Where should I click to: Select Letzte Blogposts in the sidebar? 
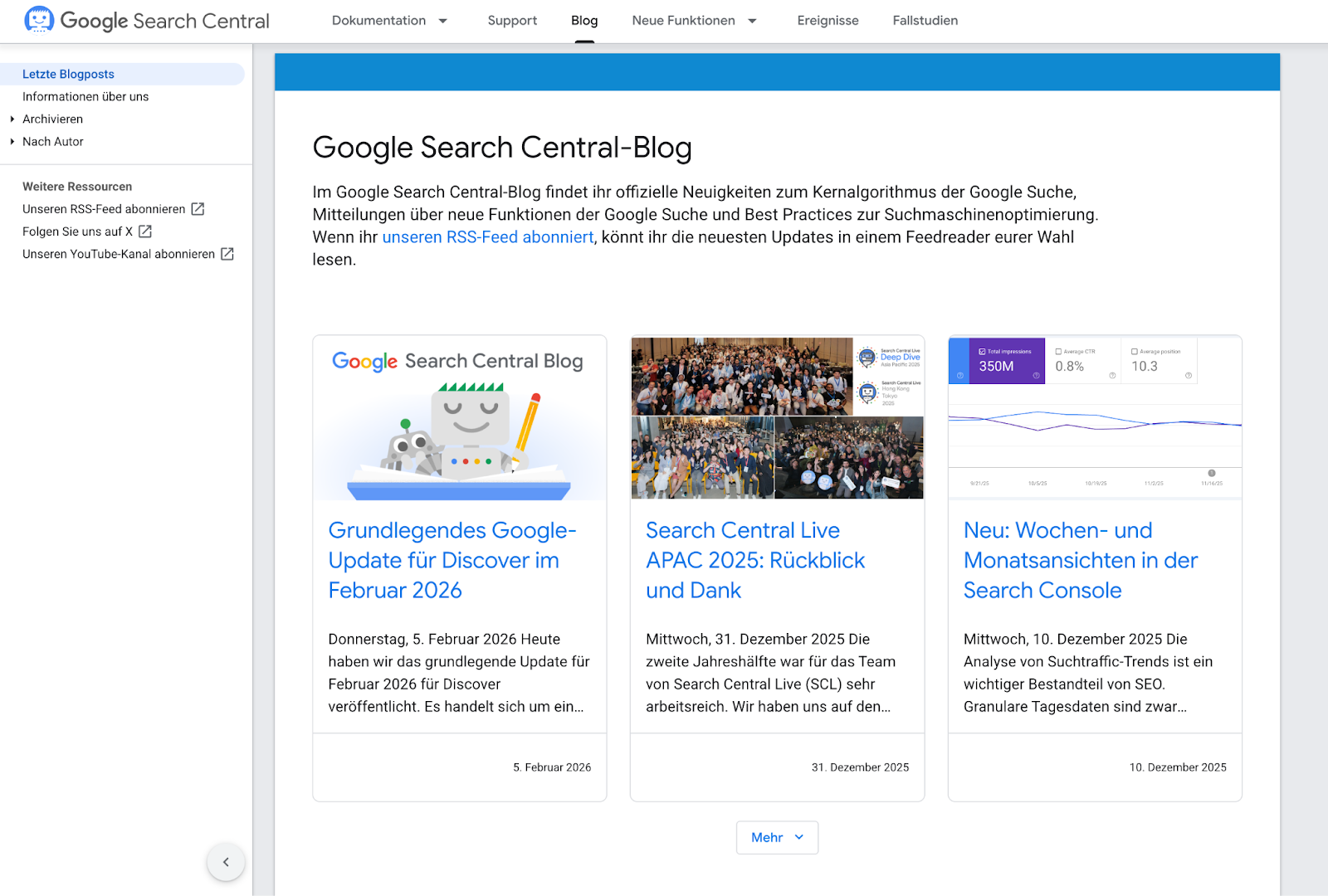68,74
